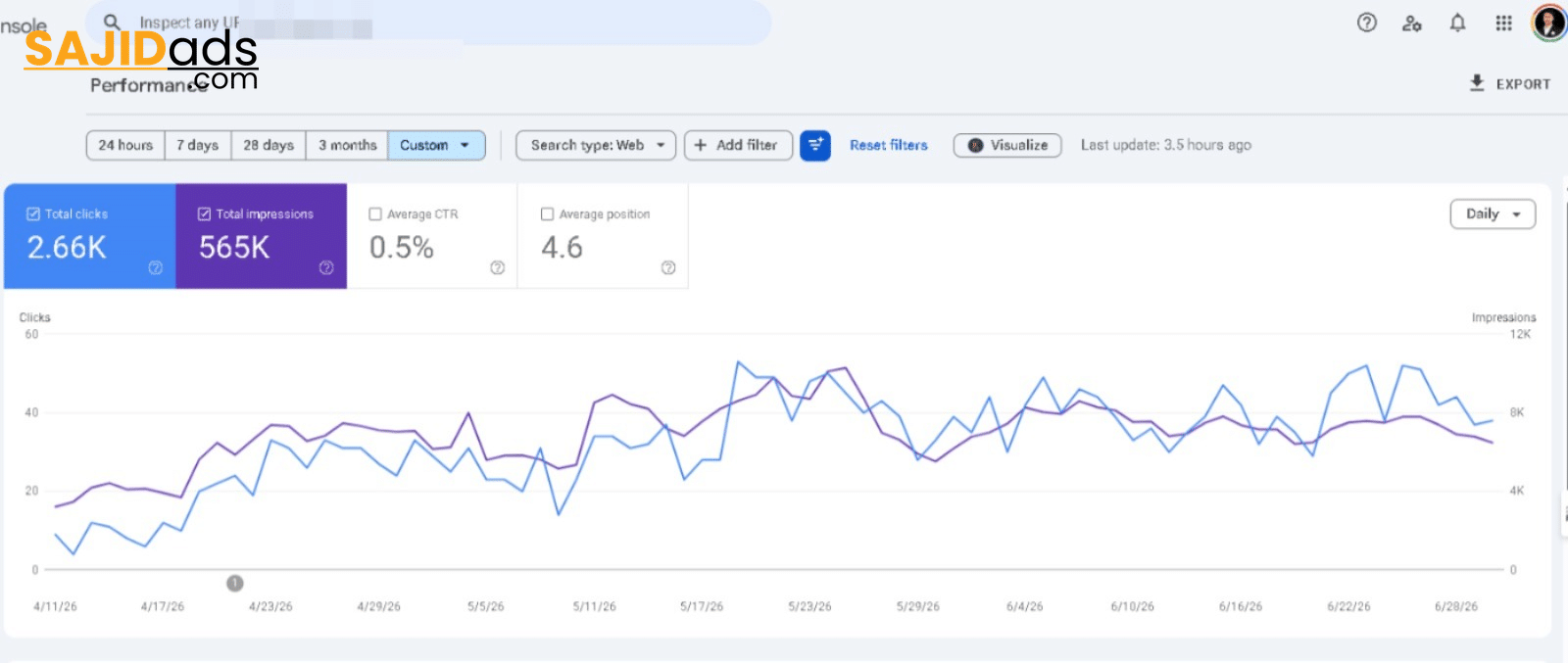Click Total impressions help icon
Viewport: 1568px width, 663px height.
326,267
